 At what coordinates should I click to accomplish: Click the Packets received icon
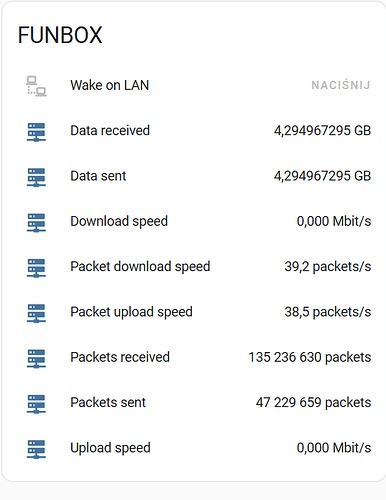click(36, 359)
